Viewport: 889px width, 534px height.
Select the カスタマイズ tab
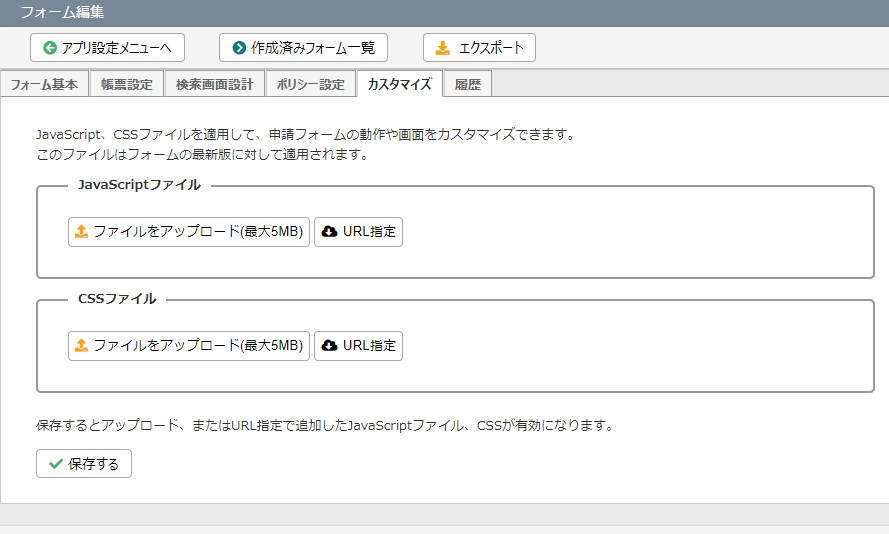pyautogui.click(x=400, y=84)
